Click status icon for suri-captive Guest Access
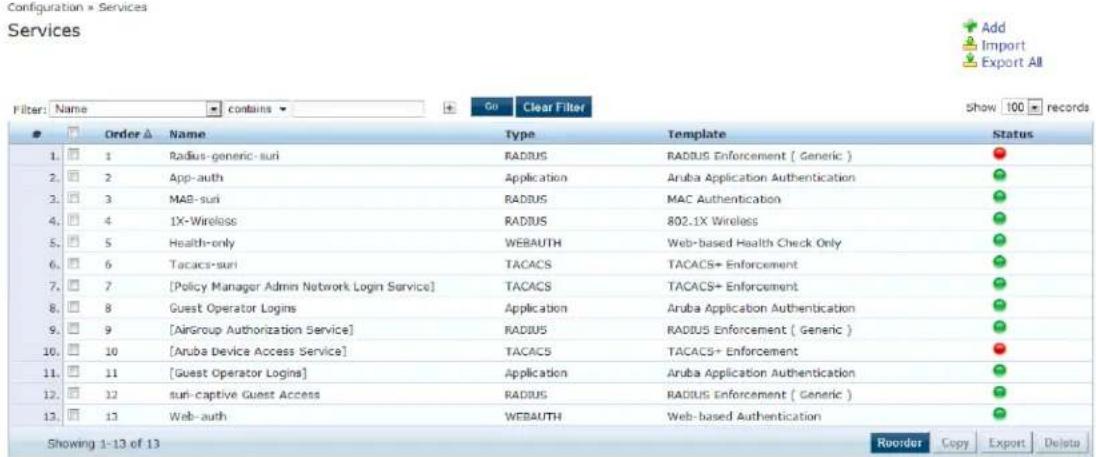Viewport: 1096px width, 457px height. click(1000, 392)
